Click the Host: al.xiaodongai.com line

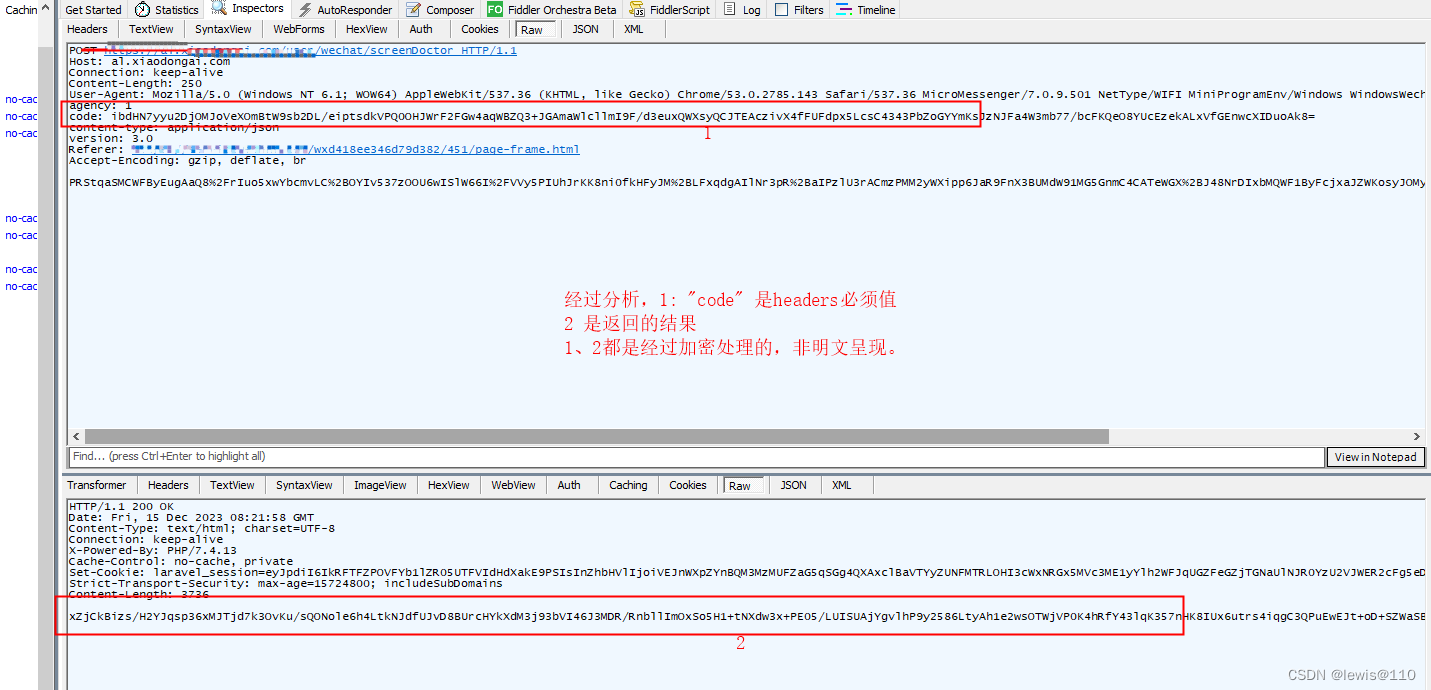[149, 61]
